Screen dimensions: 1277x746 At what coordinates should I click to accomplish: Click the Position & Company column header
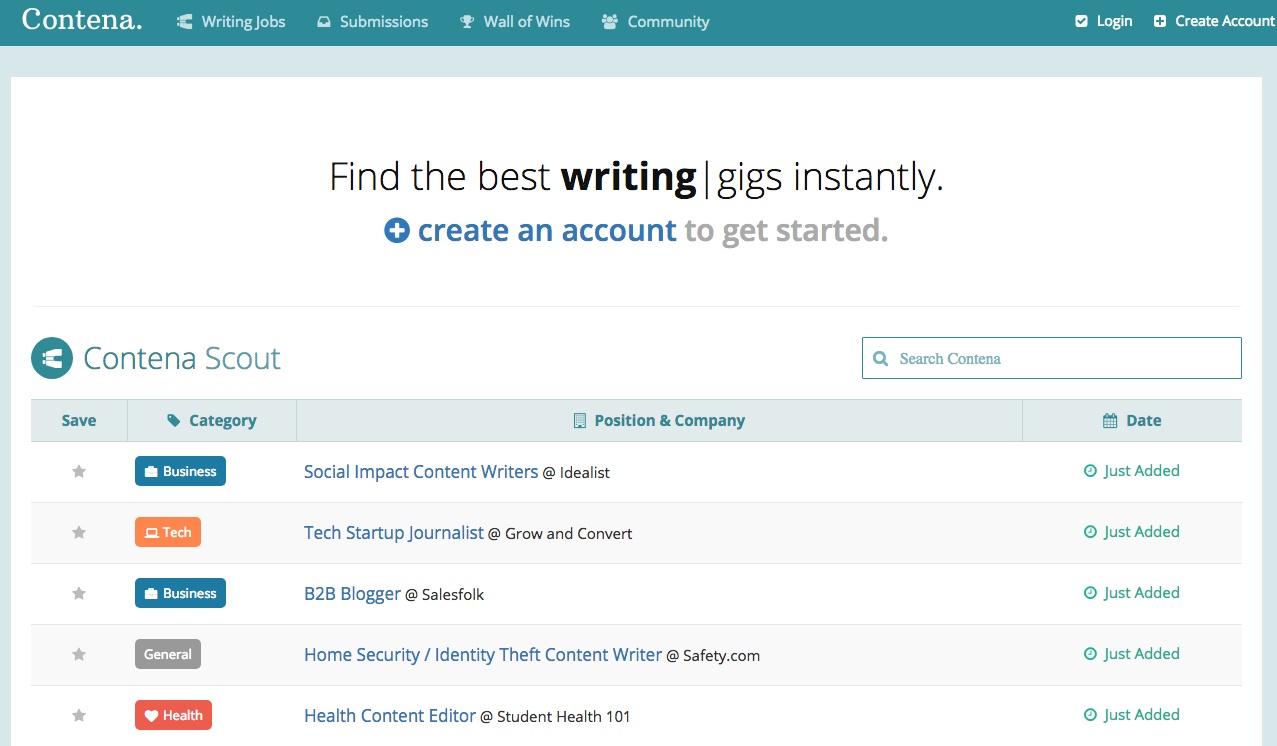(659, 421)
